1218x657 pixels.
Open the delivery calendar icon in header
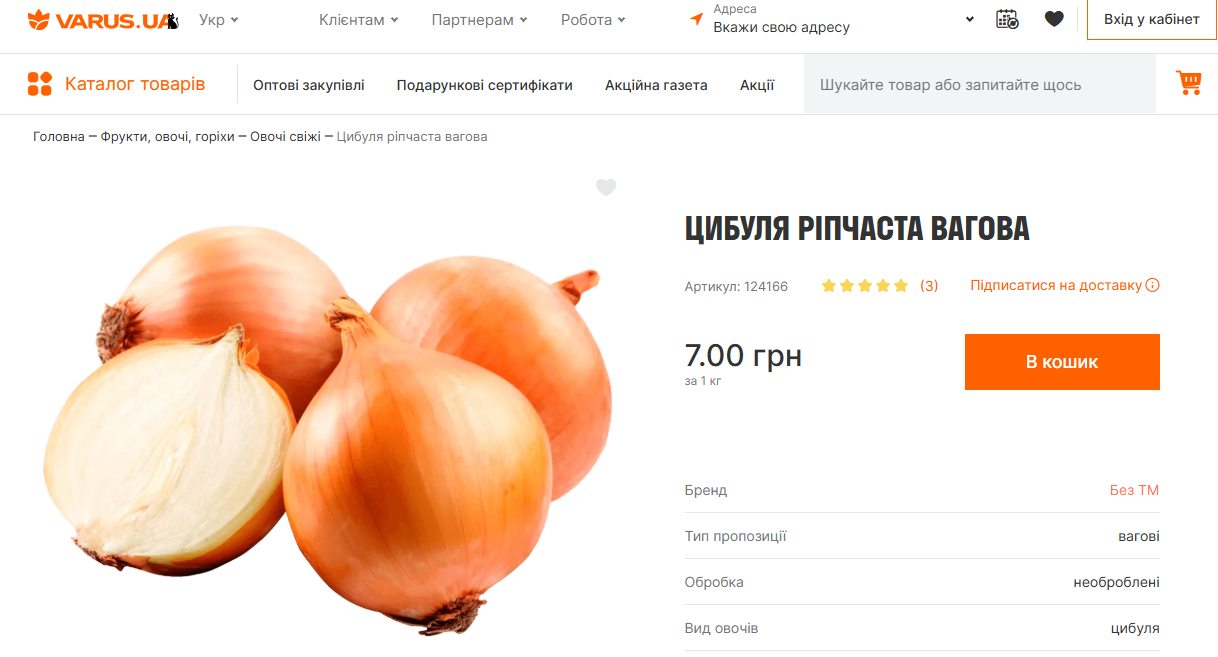pyautogui.click(x=1007, y=19)
